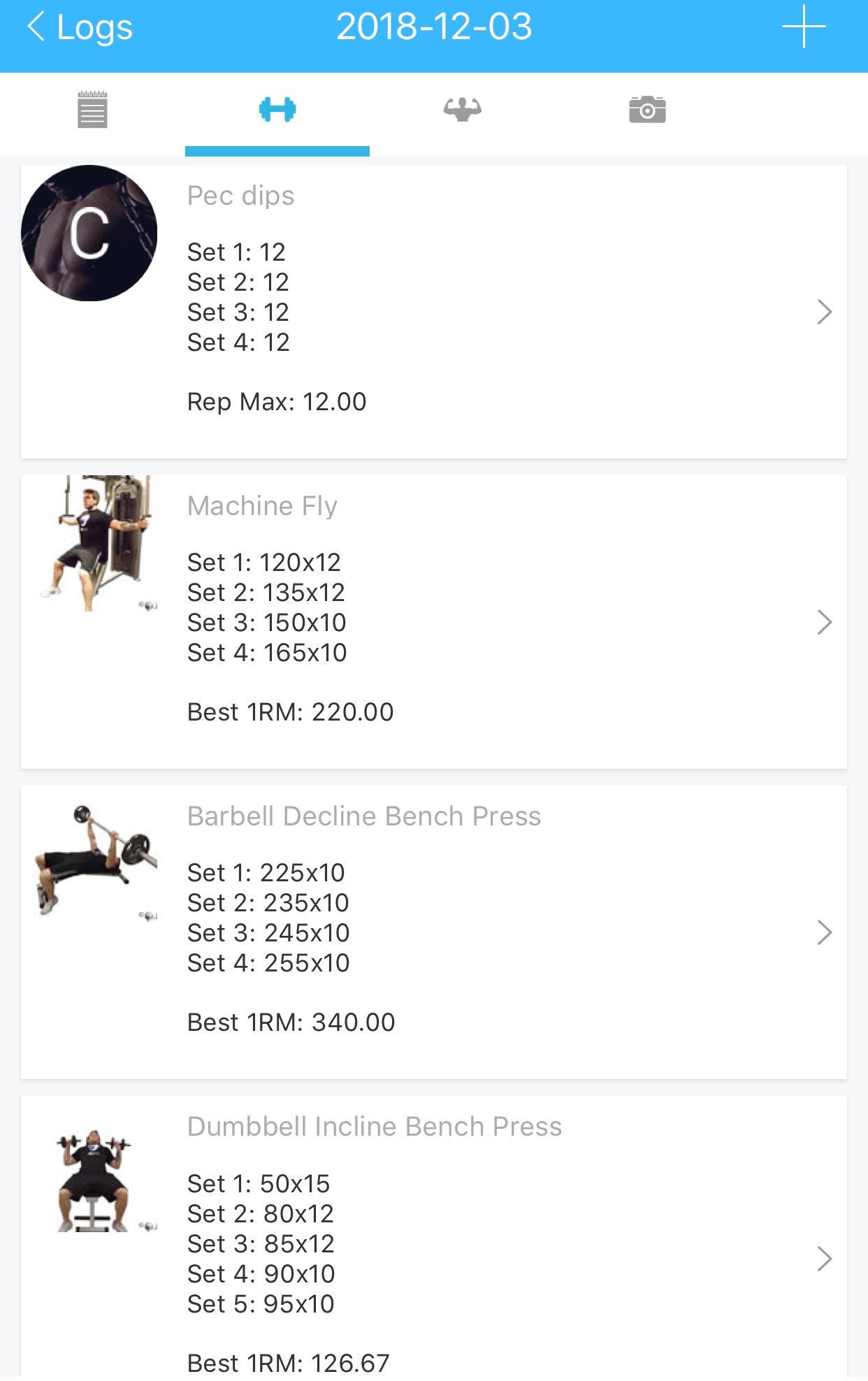Viewport: 868px width, 1381px height.
Task: Expand Machine Fly entry chevron
Action: [x=824, y=622]
